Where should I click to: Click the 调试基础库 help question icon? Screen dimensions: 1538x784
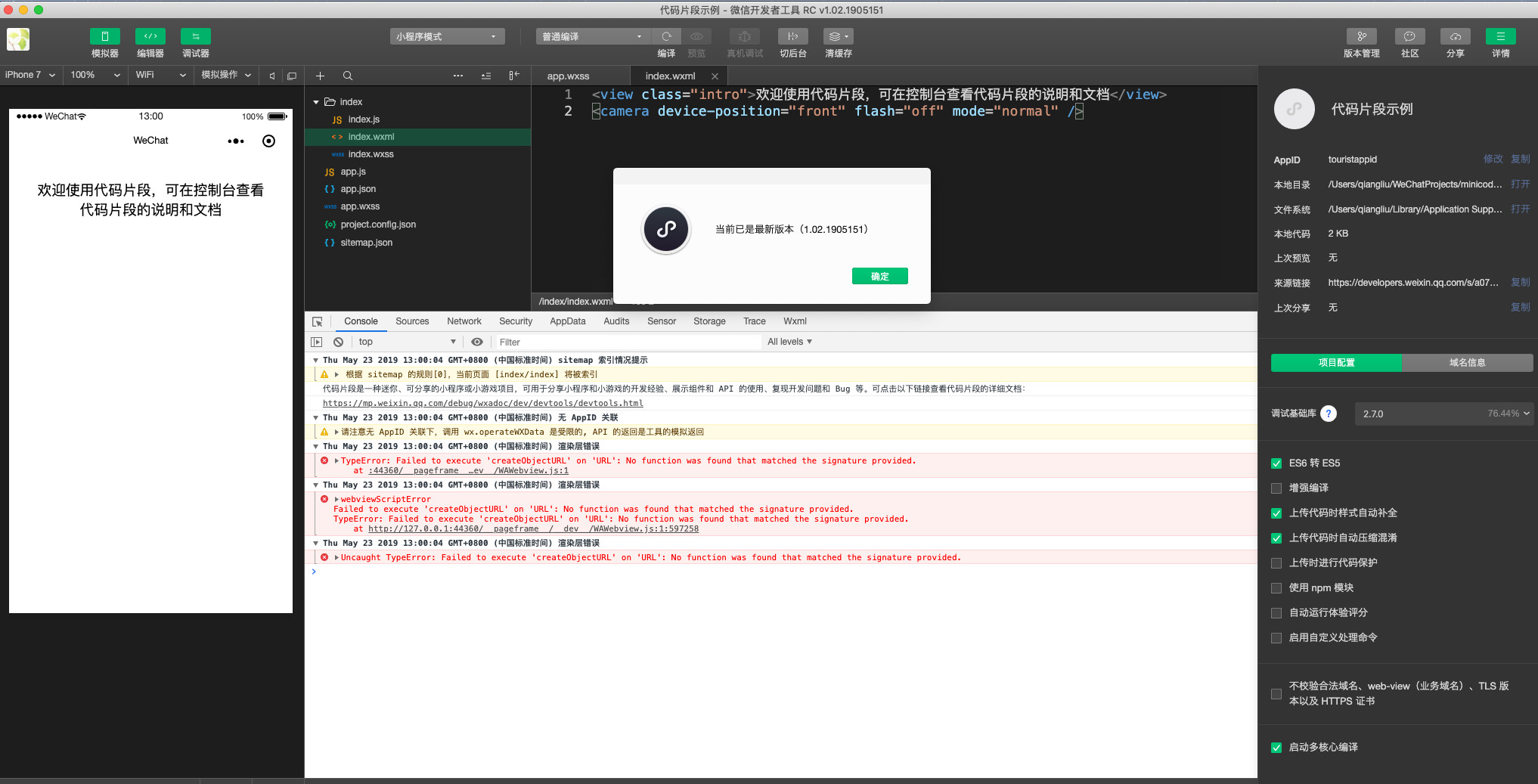(x=1329, y=414)
